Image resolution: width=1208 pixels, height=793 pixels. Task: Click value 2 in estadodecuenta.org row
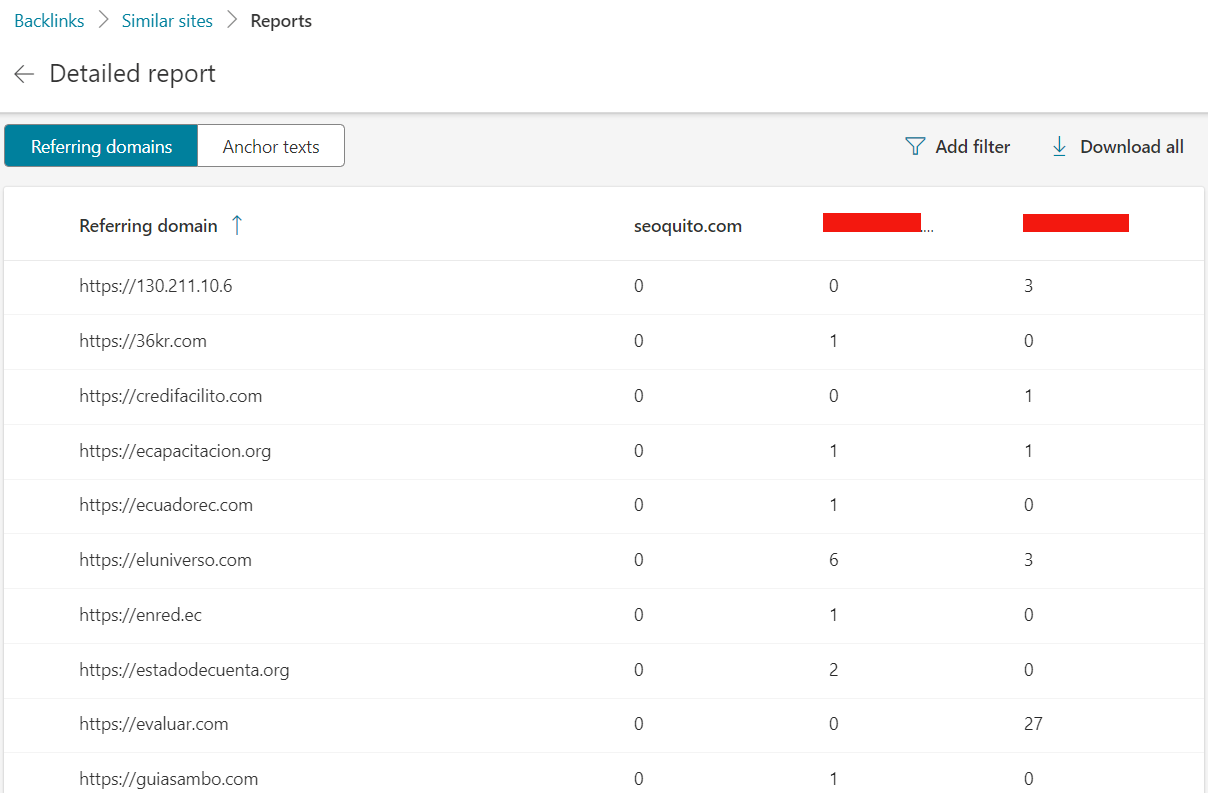(834, 670)
